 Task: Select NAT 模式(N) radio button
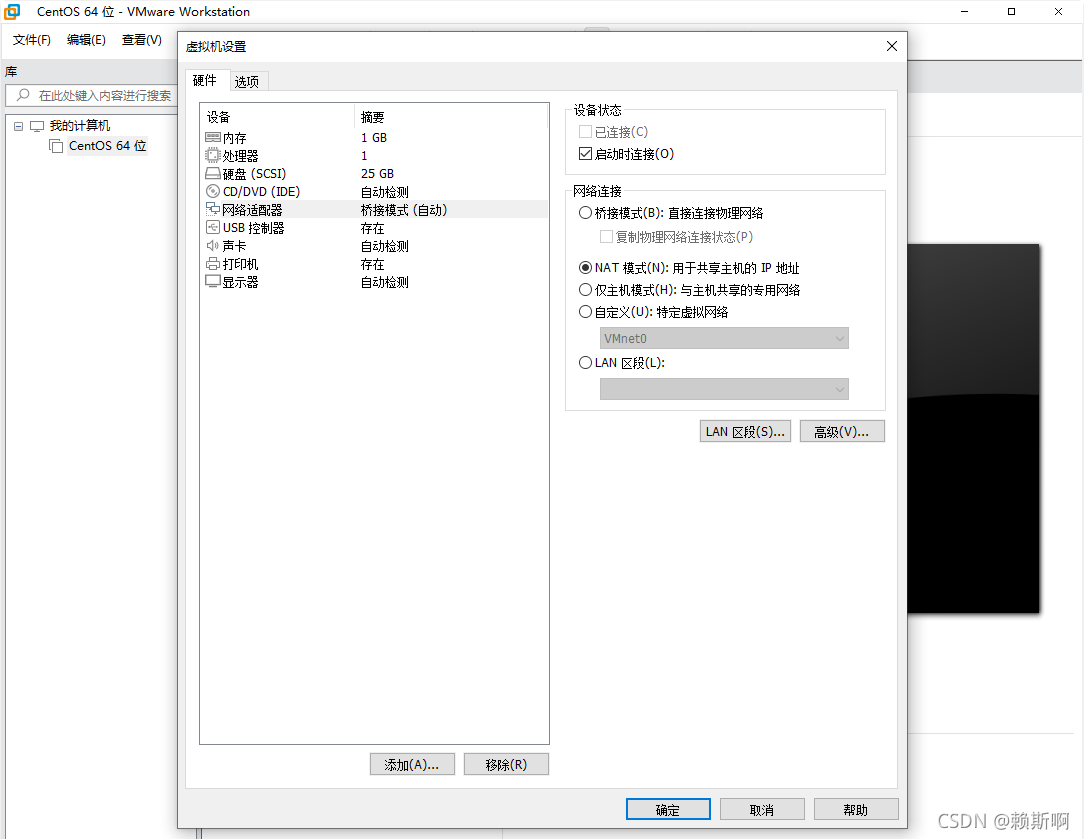point(586,267)
